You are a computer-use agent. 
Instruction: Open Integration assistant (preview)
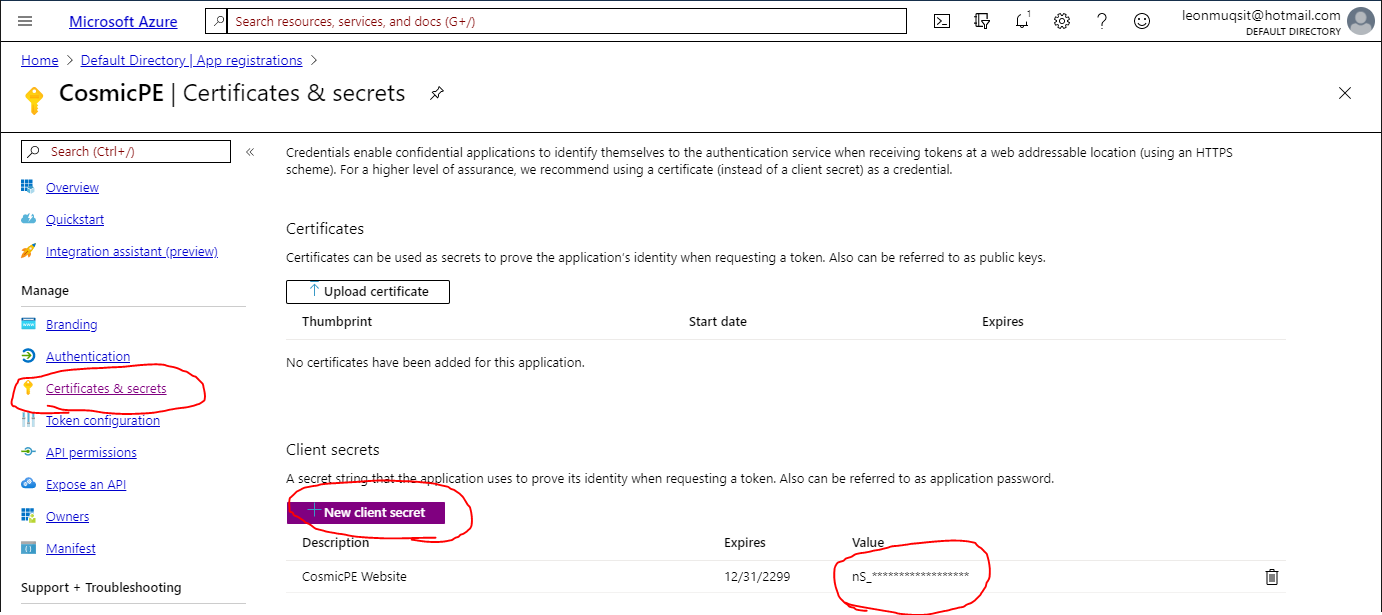[132, 251]
